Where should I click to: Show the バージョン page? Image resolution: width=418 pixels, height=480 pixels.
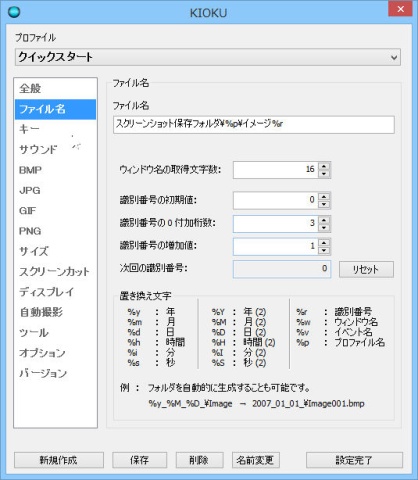(55, 373)
